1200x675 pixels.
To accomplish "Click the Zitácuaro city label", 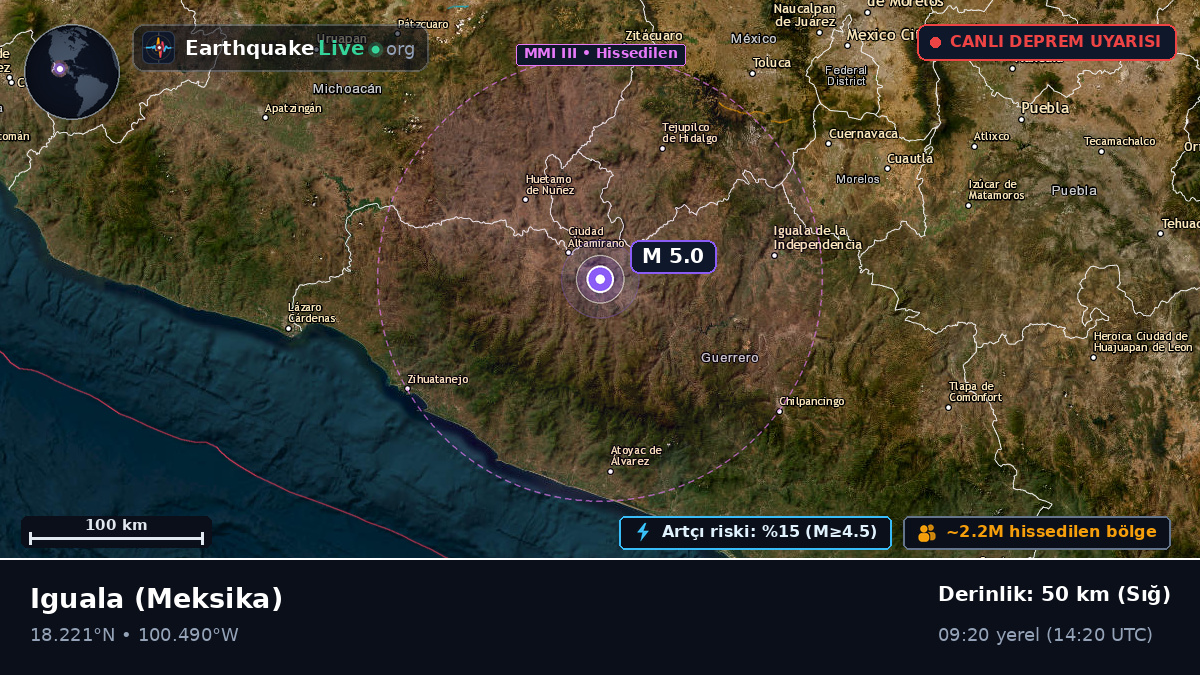I will coord(653,34).
